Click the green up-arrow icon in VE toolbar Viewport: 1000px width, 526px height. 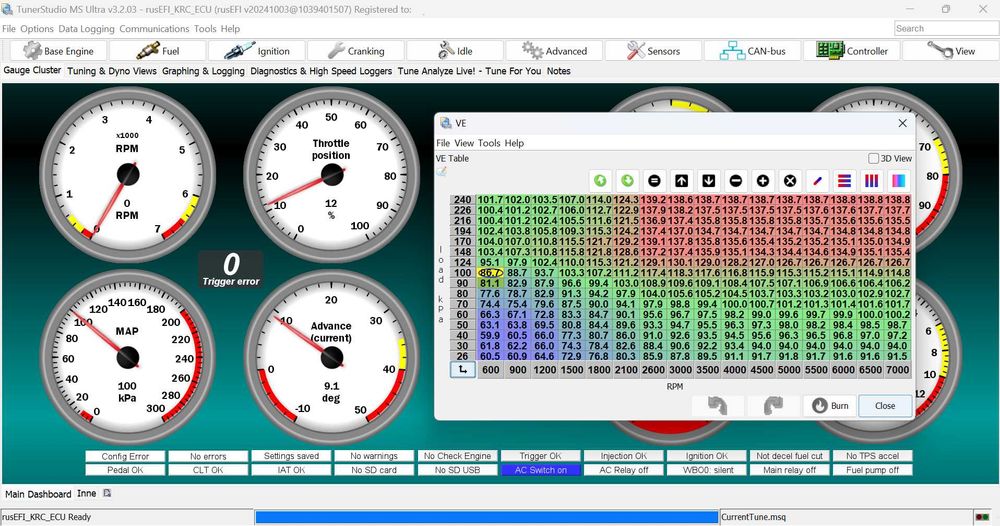(600, 181)
